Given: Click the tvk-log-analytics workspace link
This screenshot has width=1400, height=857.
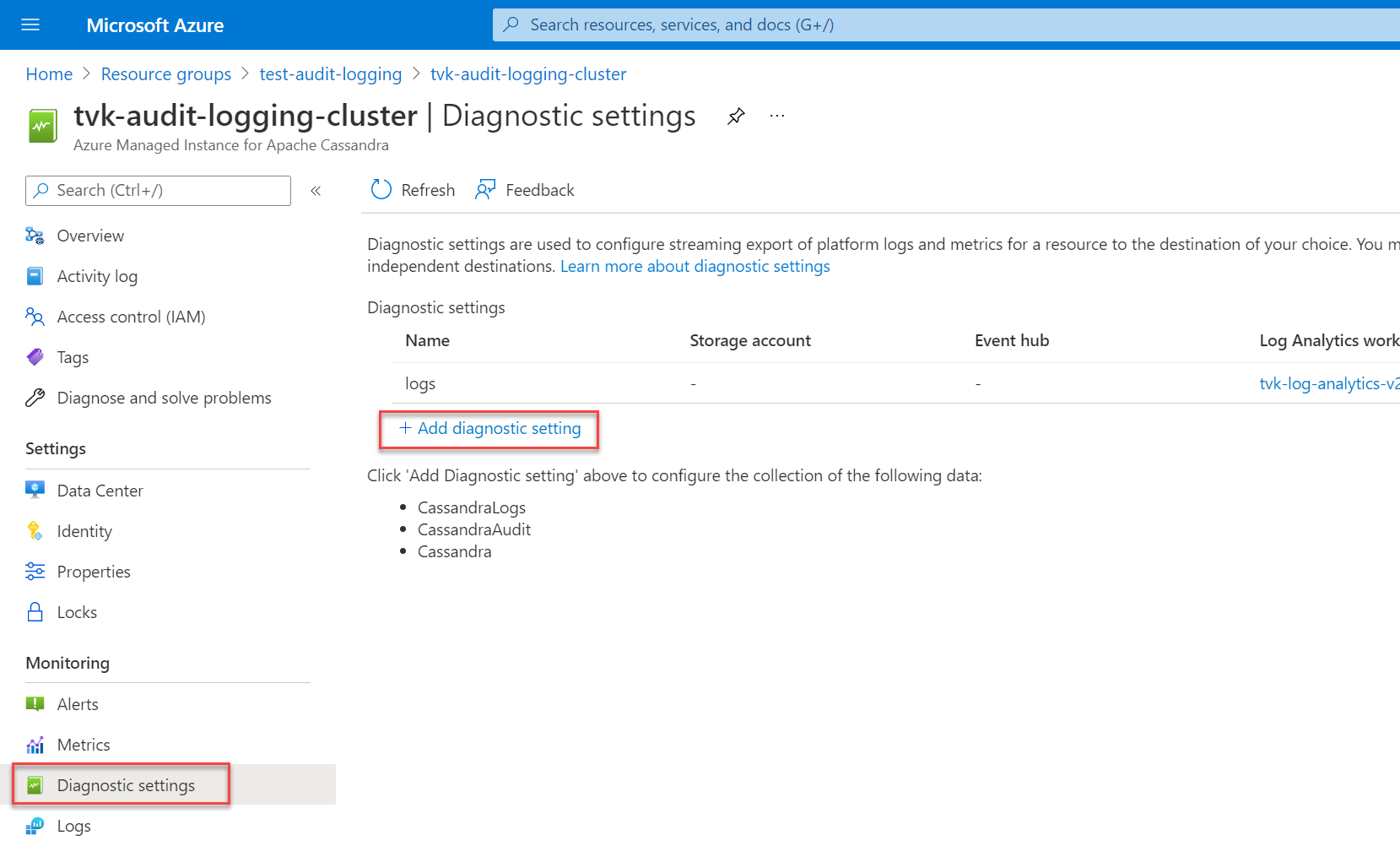Looking at the screenshot, I should (x=1328, y=383).
